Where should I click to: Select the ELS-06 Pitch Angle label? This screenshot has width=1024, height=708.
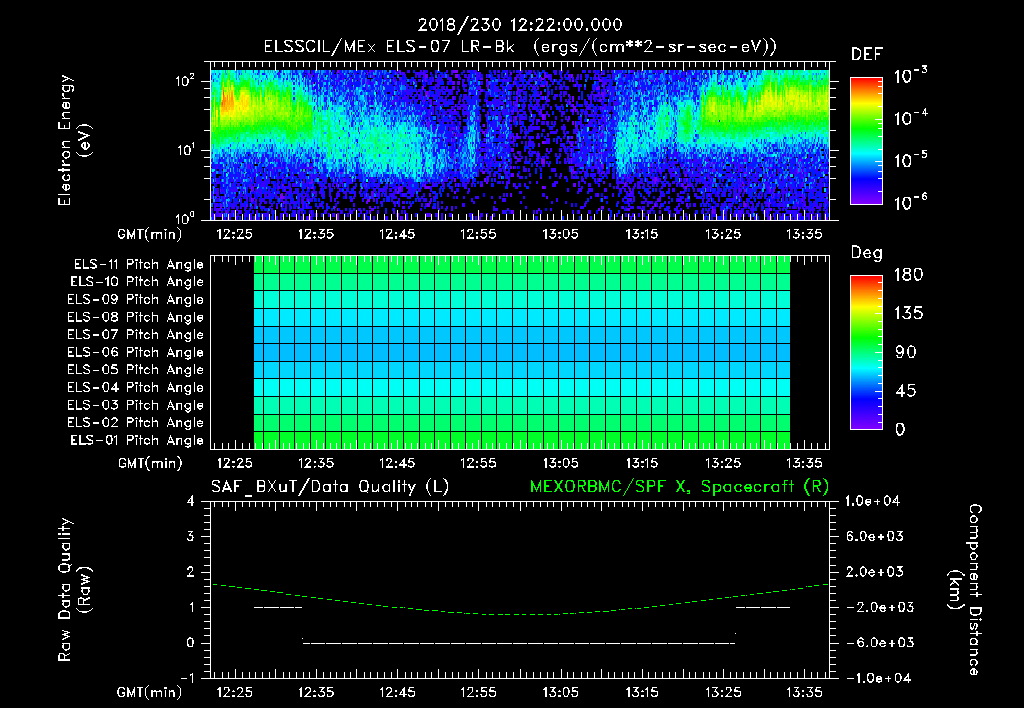(x=136, y=352)
